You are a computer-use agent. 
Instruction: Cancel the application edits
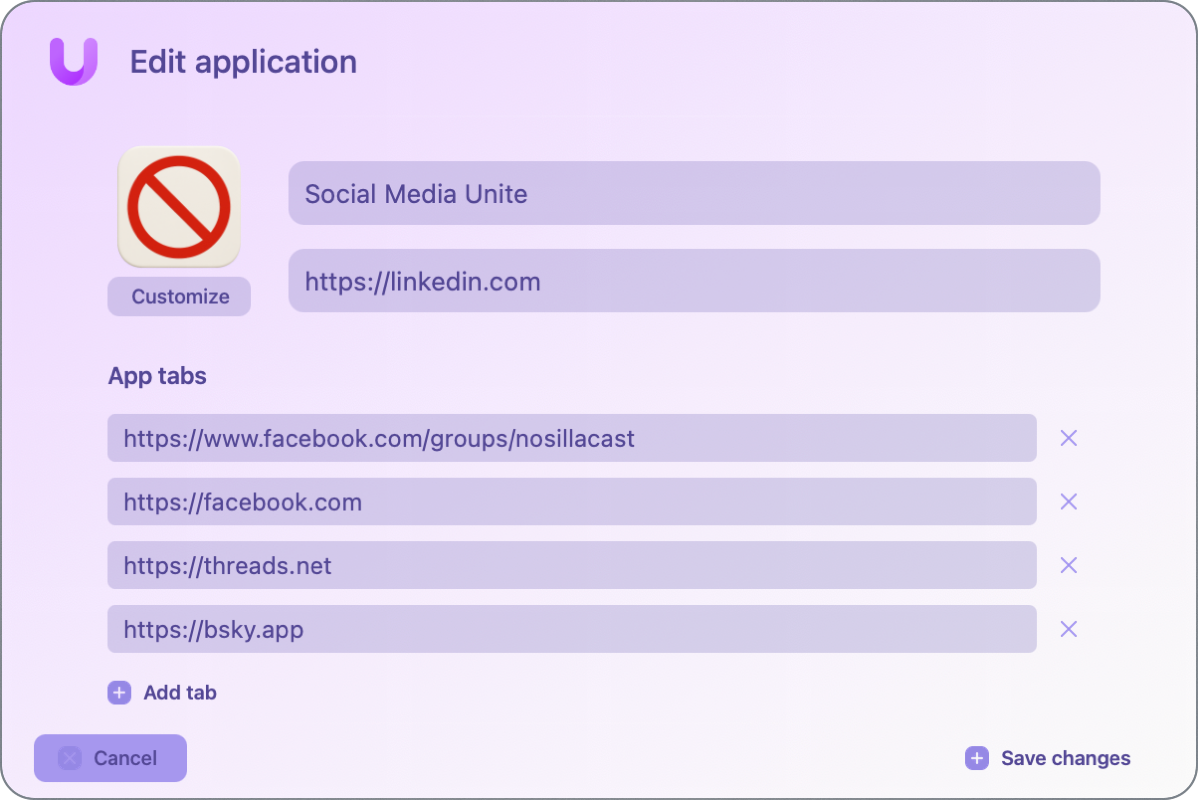(110, 758)
